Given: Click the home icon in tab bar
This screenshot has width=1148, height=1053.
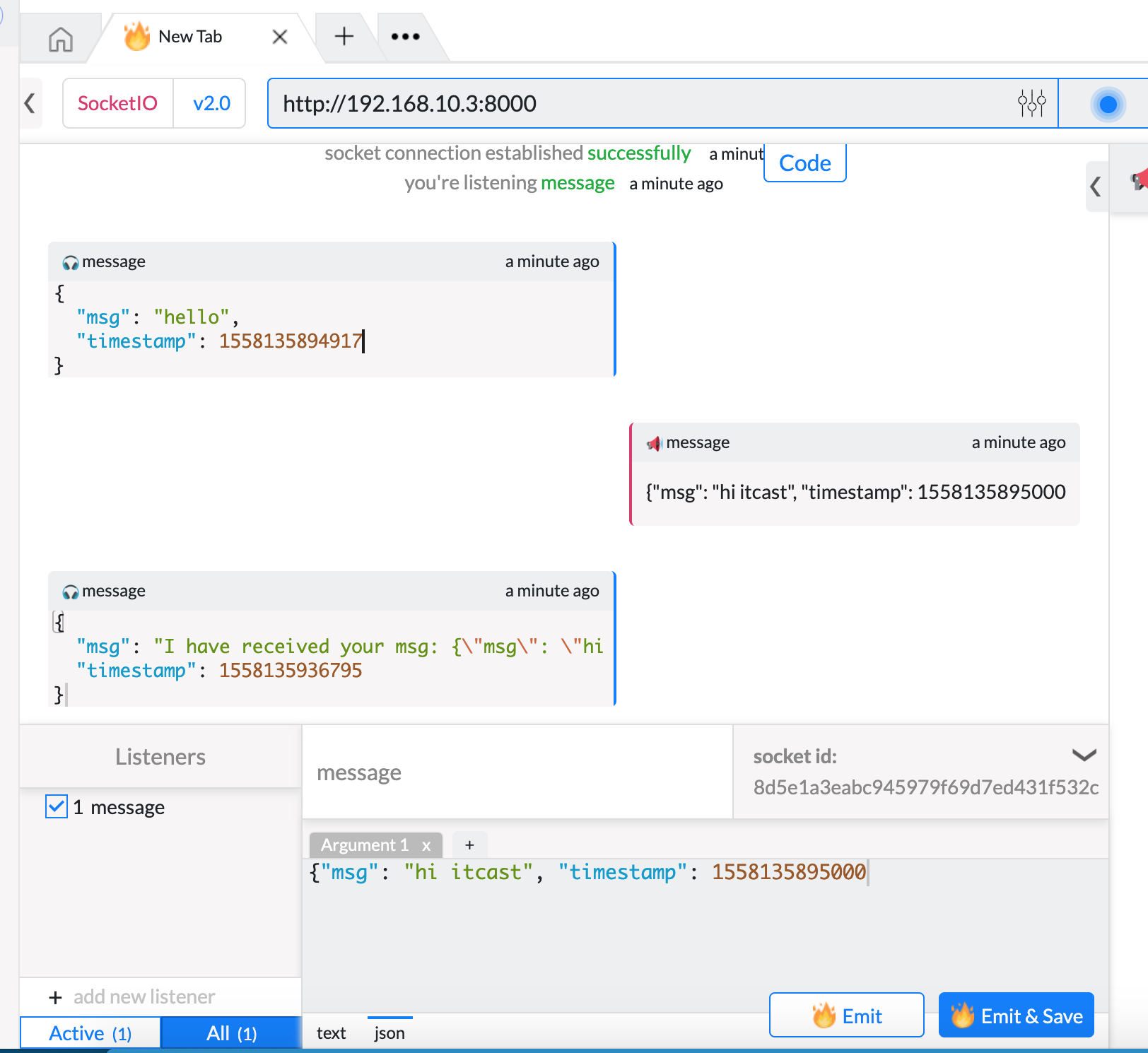Looking at the screenshot, I should point(61,39).
